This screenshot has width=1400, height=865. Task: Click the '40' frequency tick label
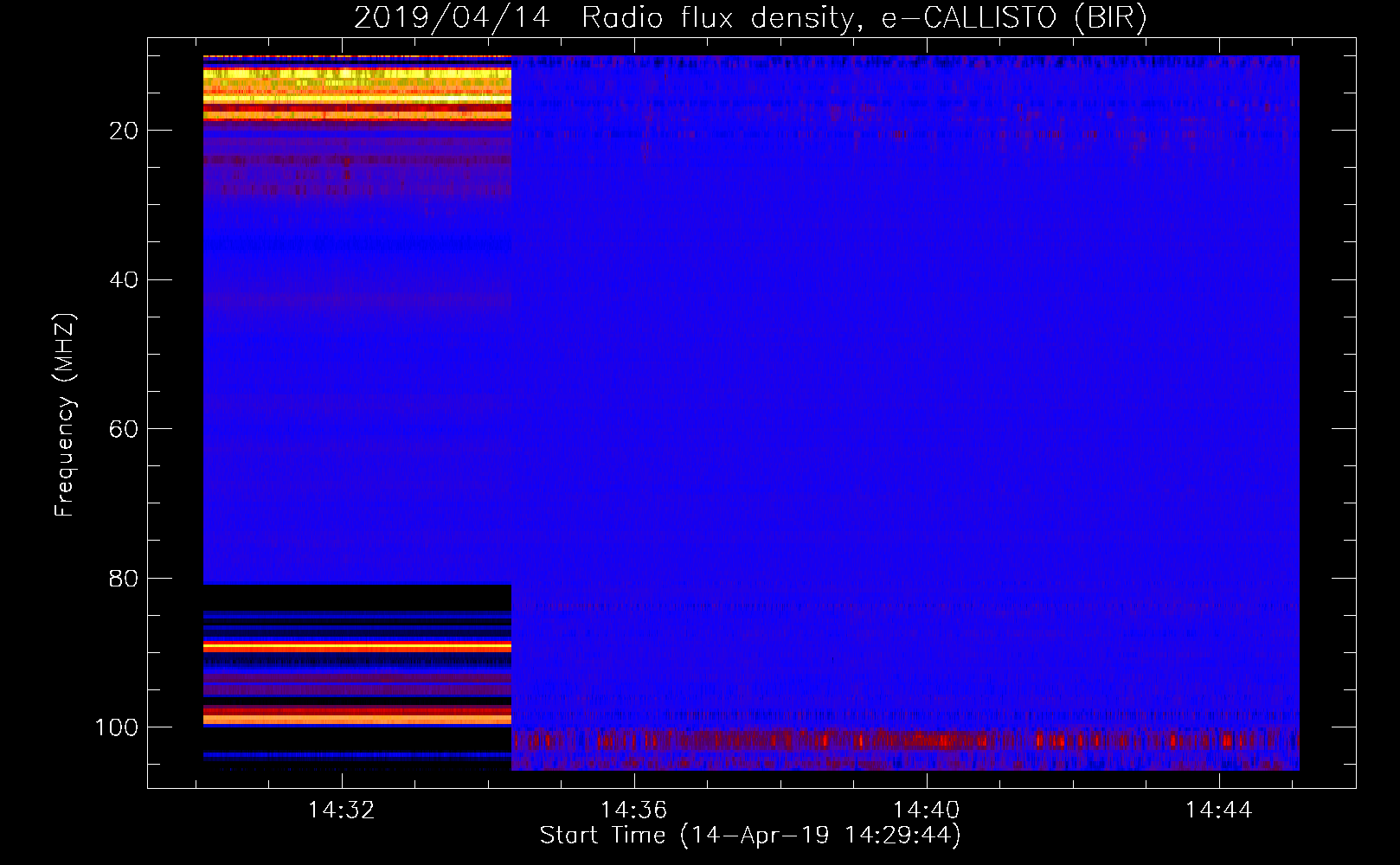tap(125, 280)
